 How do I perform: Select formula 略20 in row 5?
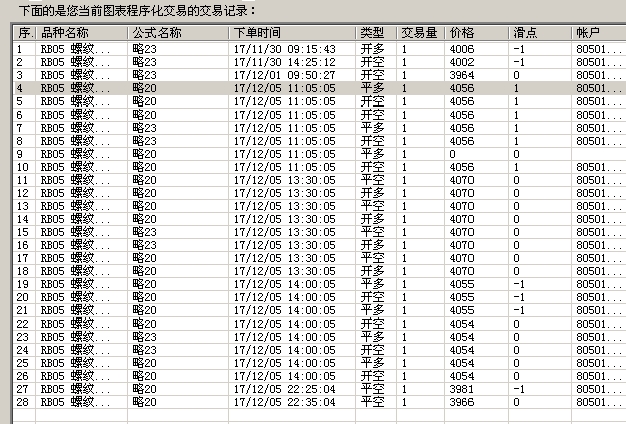pos(145,101)
